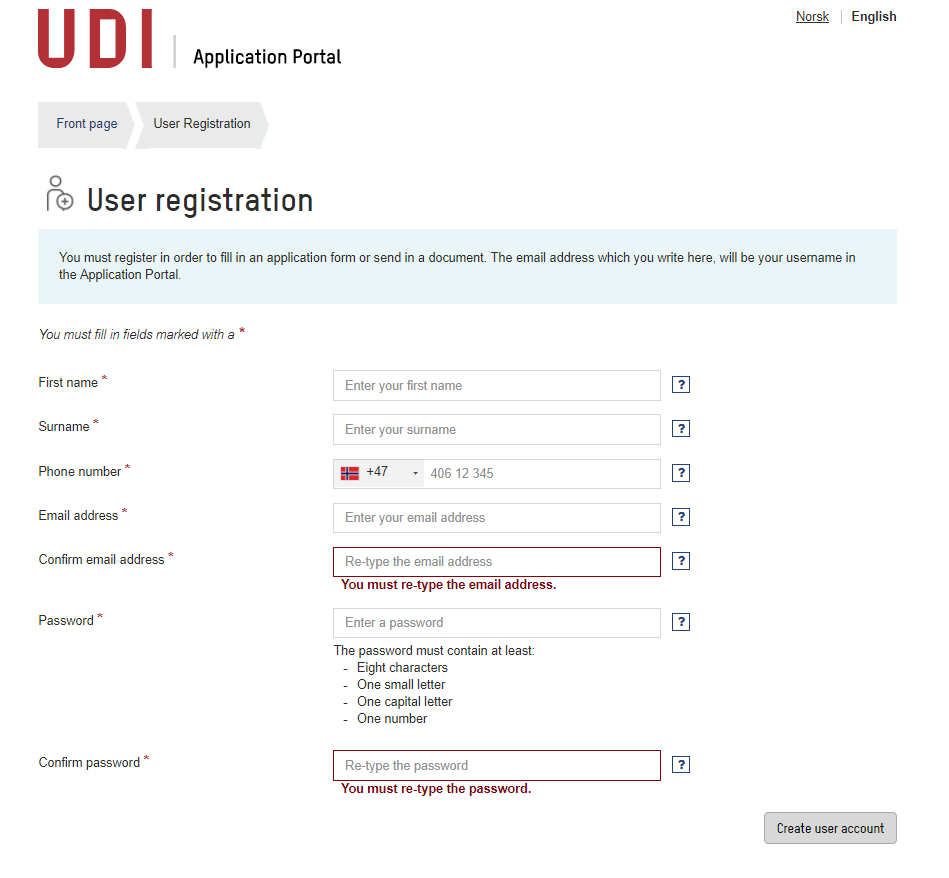Image resolution: width=949 pixels, height=878 pixels.
Task: Focus the first name input field
Action: click(x=496, y=385)
